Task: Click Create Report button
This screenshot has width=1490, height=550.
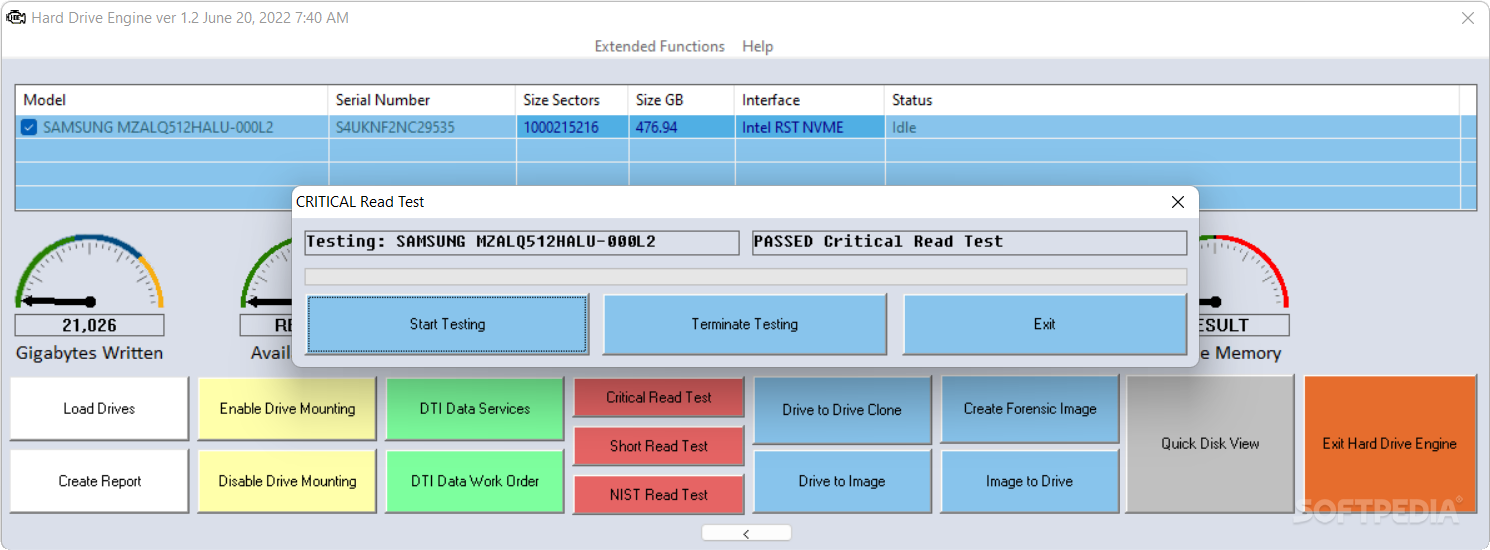Action: (x=99, y=481)
